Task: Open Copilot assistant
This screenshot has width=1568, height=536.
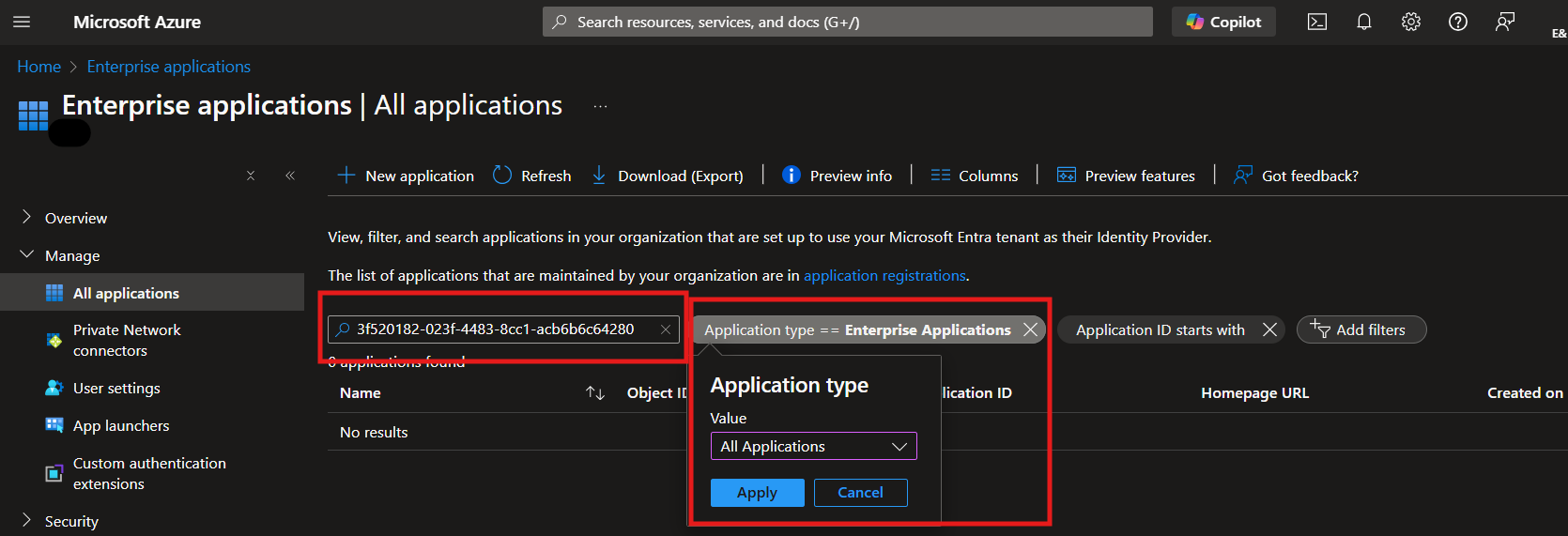Action: pos(1223,22)
